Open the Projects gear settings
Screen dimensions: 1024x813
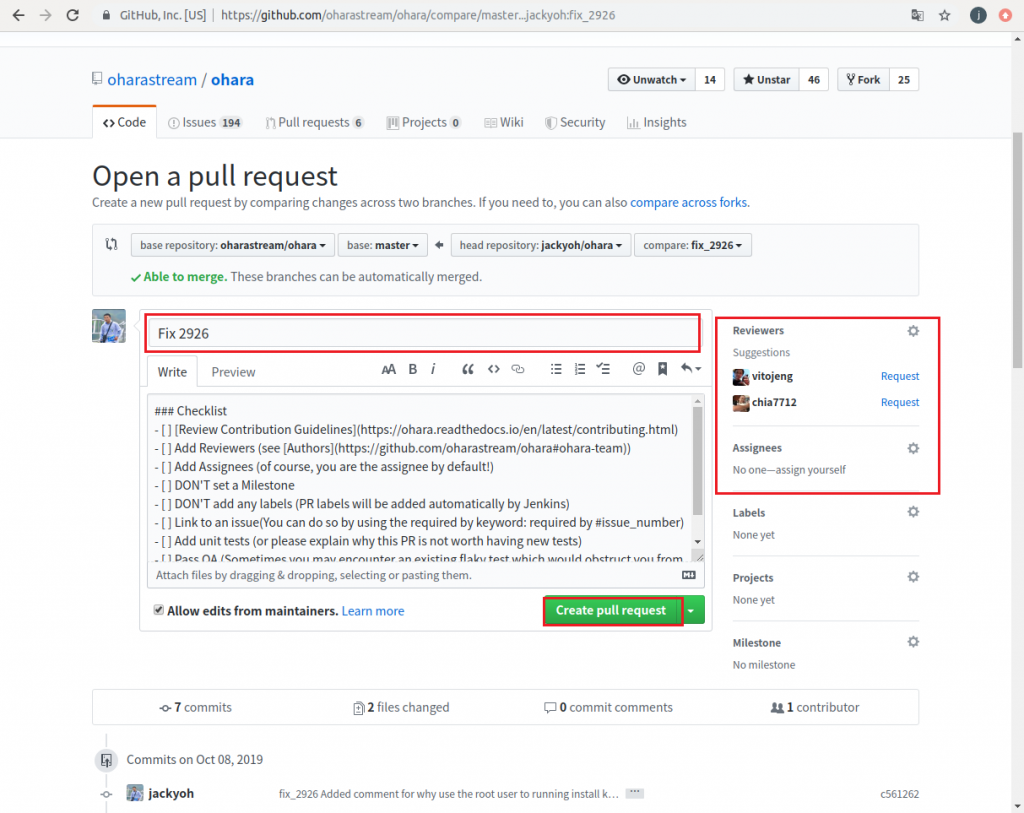coord(913,577)
